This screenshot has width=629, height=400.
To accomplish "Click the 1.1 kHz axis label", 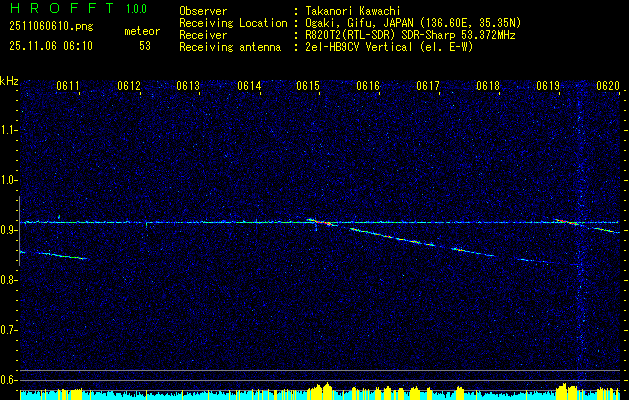I will [9, 130].
